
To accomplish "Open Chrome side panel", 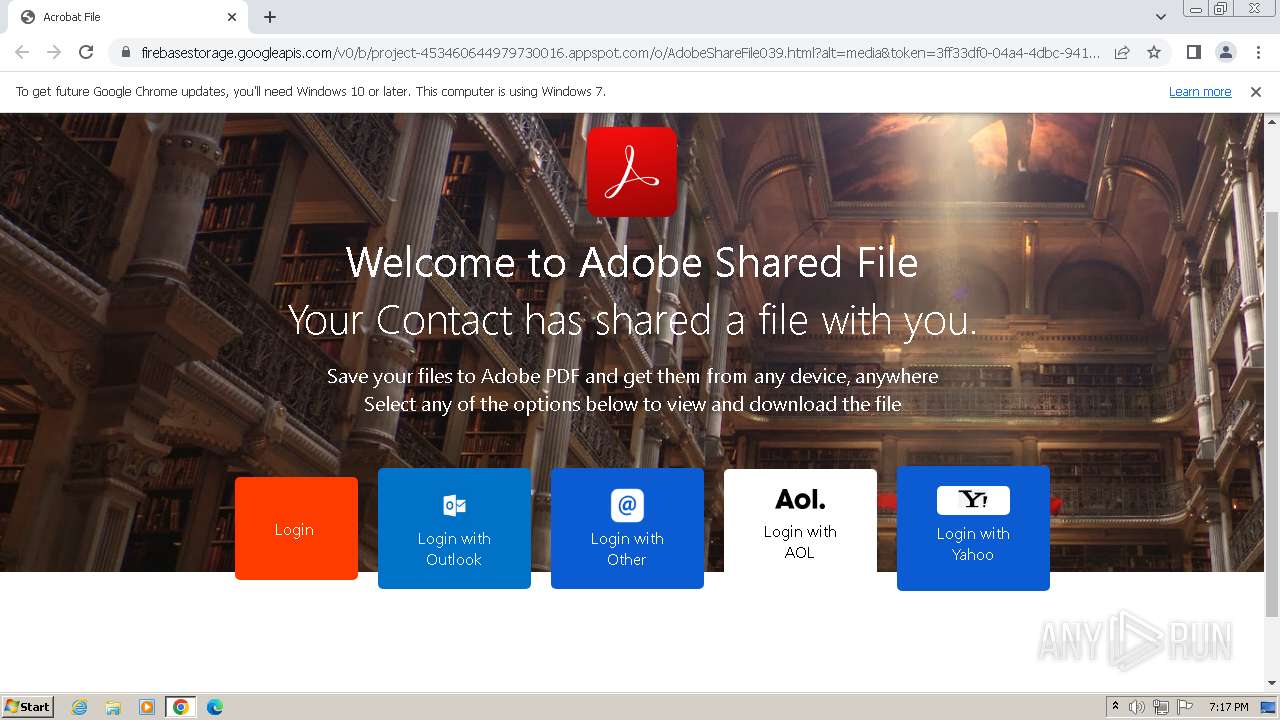I will pyautogui.click(x=1193, y=52).
